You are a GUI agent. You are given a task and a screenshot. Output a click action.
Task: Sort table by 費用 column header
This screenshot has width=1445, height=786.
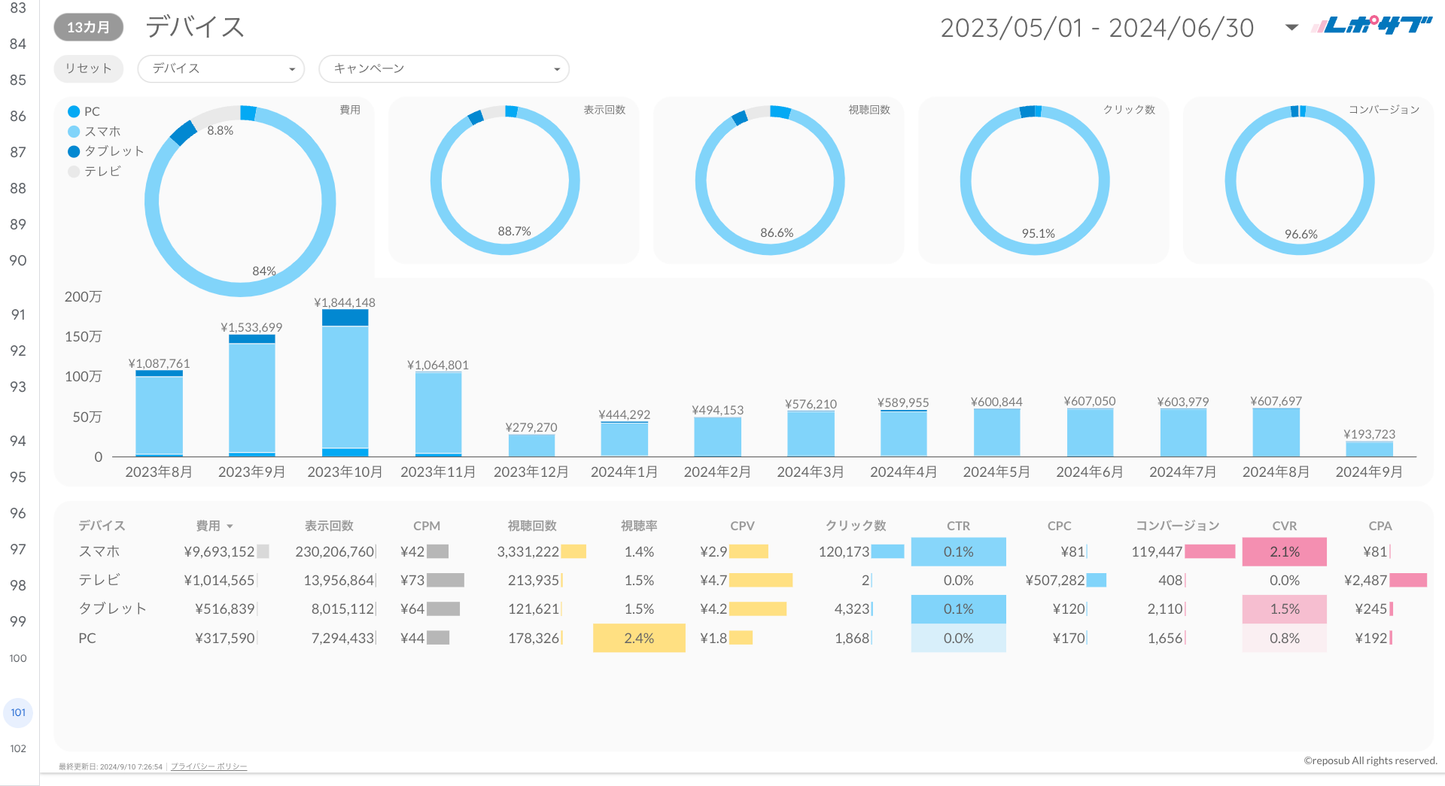coord(214,525)
